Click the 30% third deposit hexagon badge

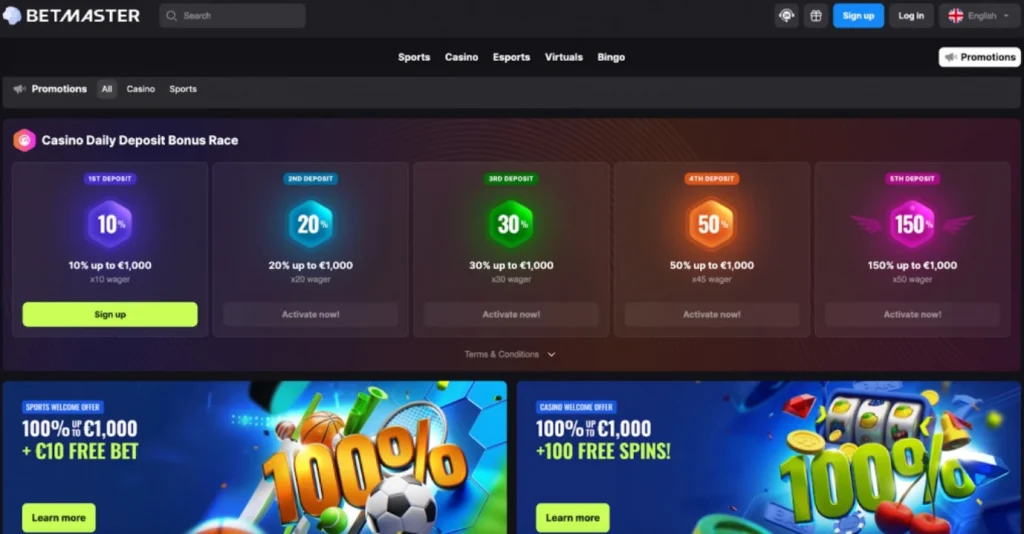(511, 224)
